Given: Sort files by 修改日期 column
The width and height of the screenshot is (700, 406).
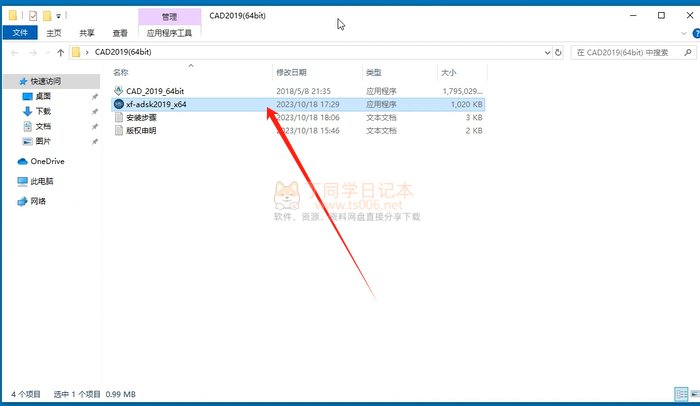Looking at the screenshot, I should pyautogui.click(x=291, y=72).
